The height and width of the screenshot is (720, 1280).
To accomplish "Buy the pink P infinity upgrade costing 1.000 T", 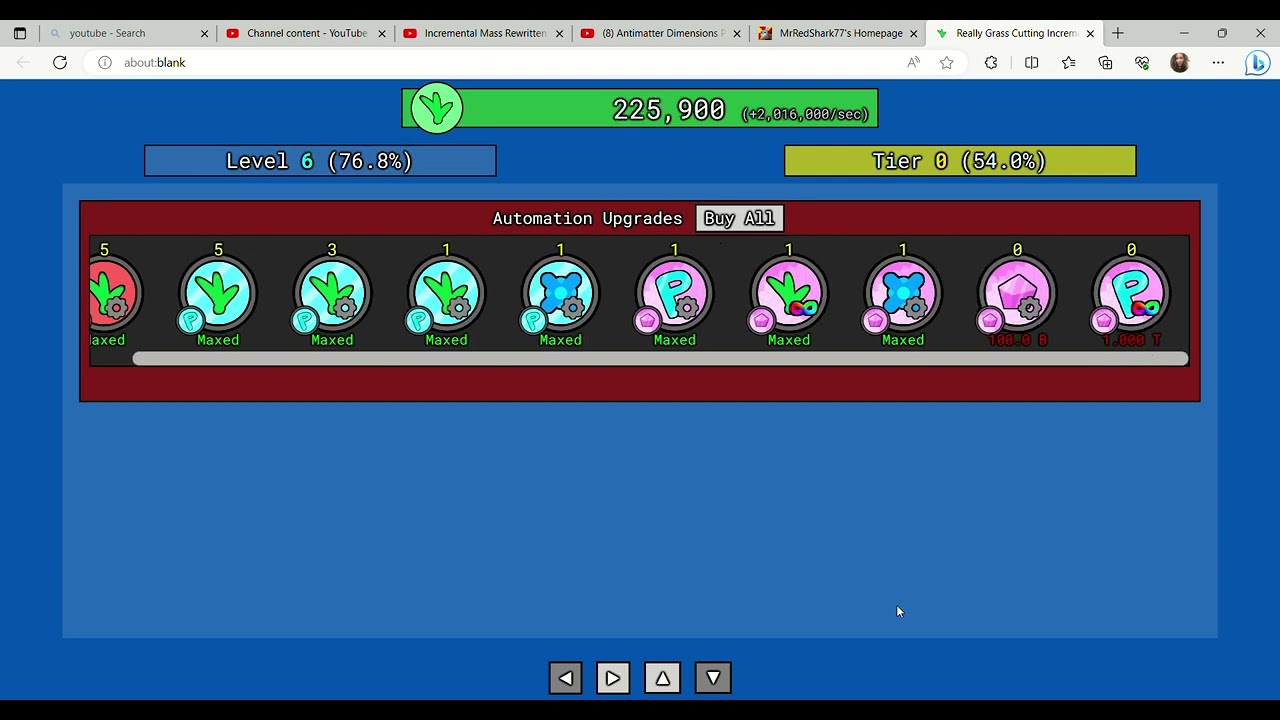I will point(1130,294).
